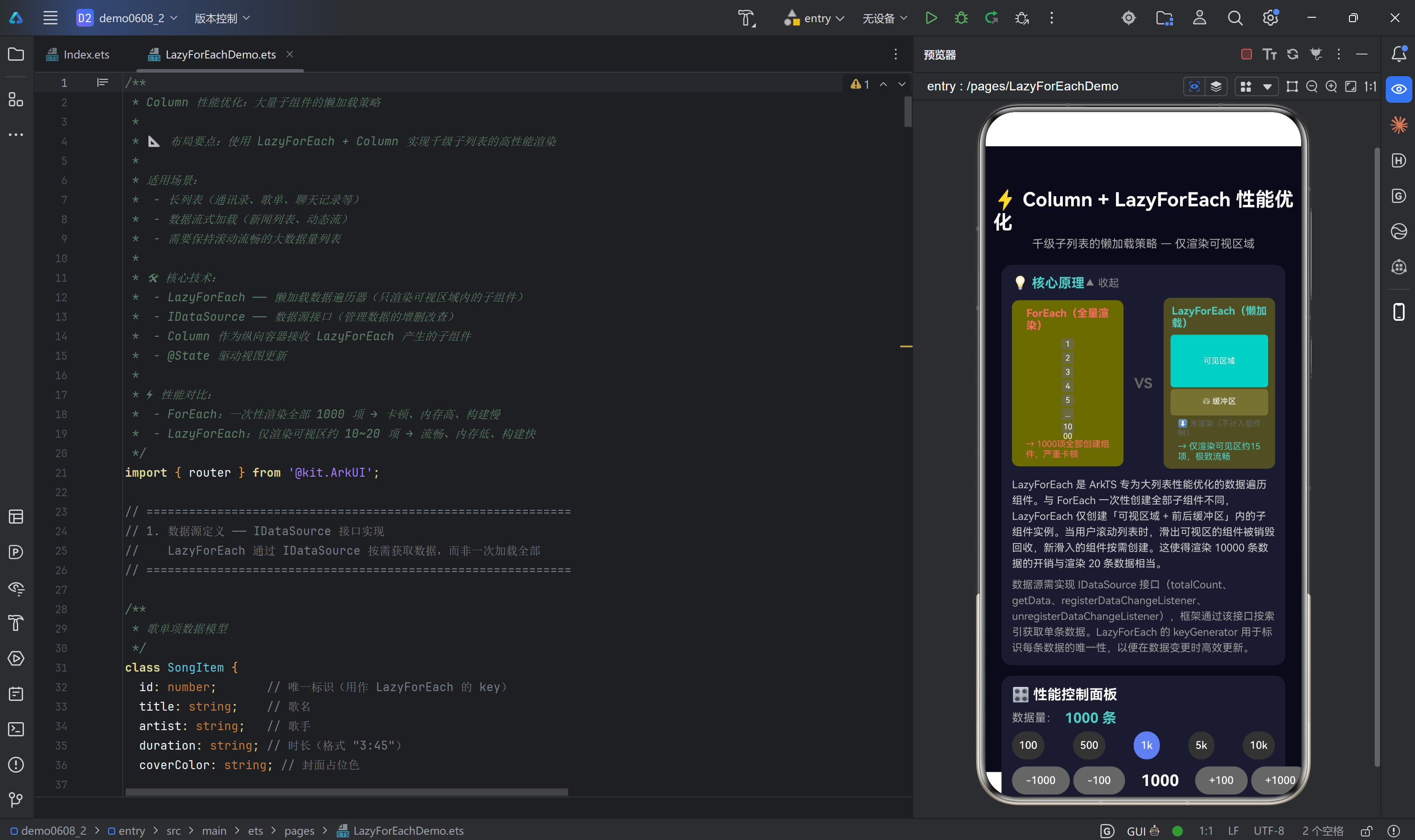1415x840 pixels.
Task: Start debugging with the bug icon
Action: click(961, 18)
